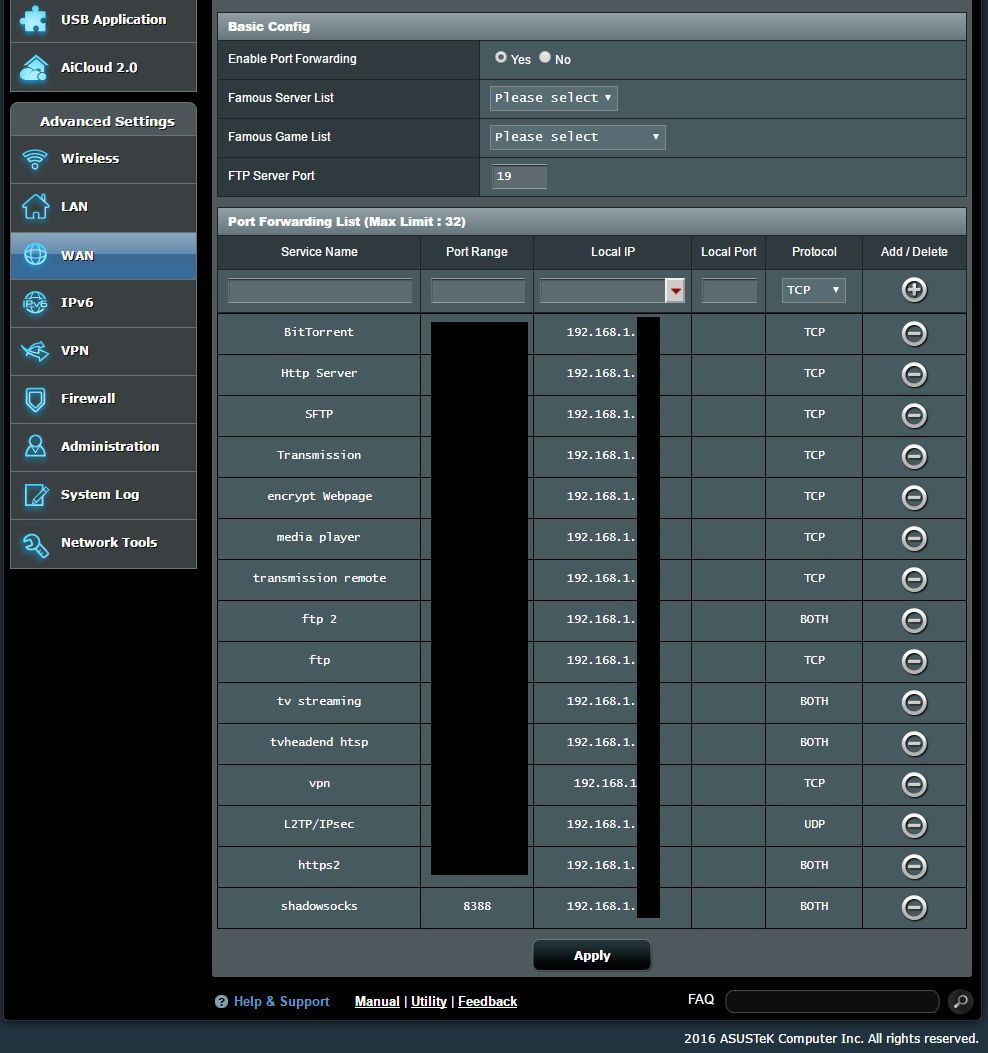Click the FAQ search magnifier icon

click(959, 1001)
